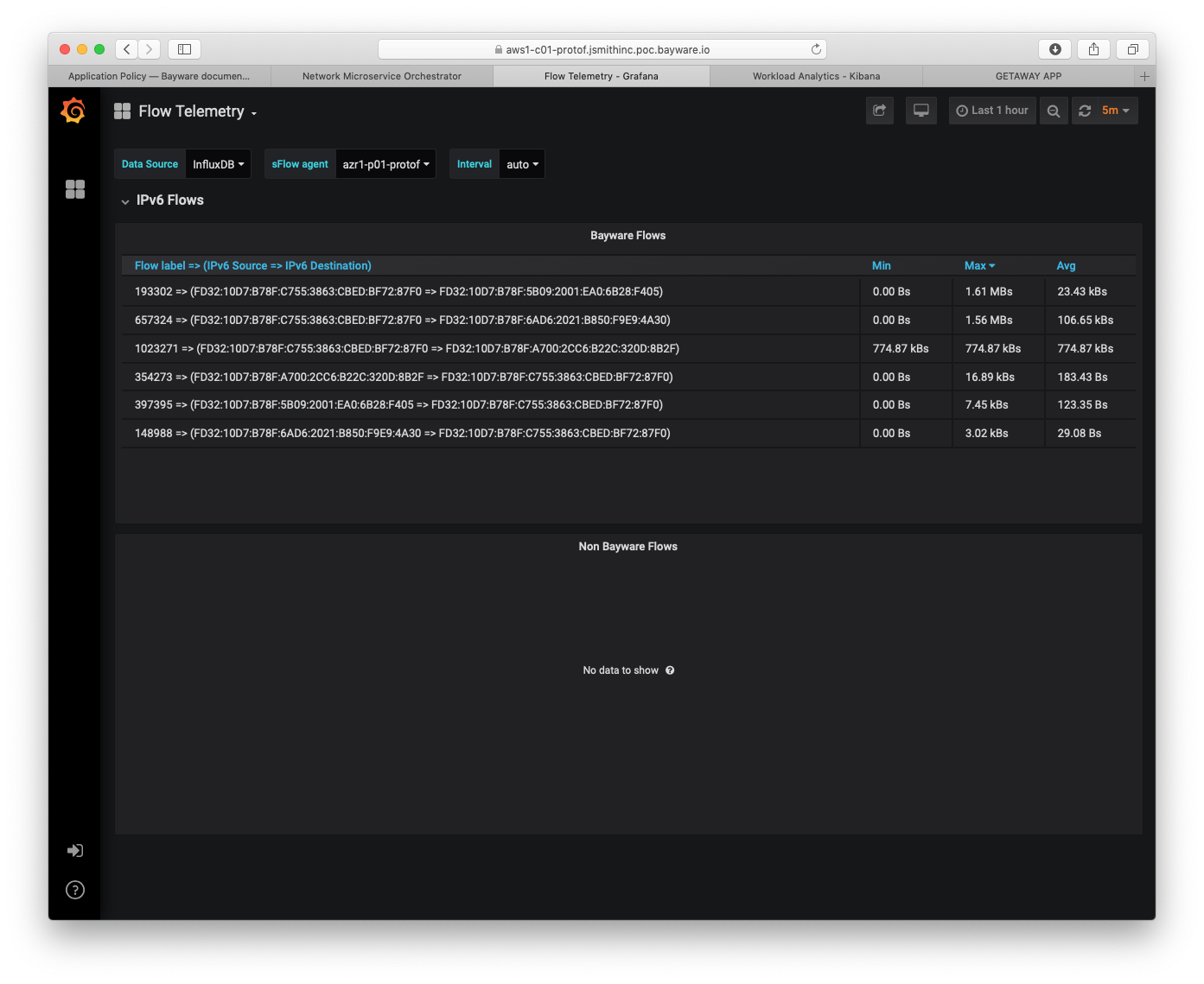Click the 3.02 kBs max value

tap(986, 434)
